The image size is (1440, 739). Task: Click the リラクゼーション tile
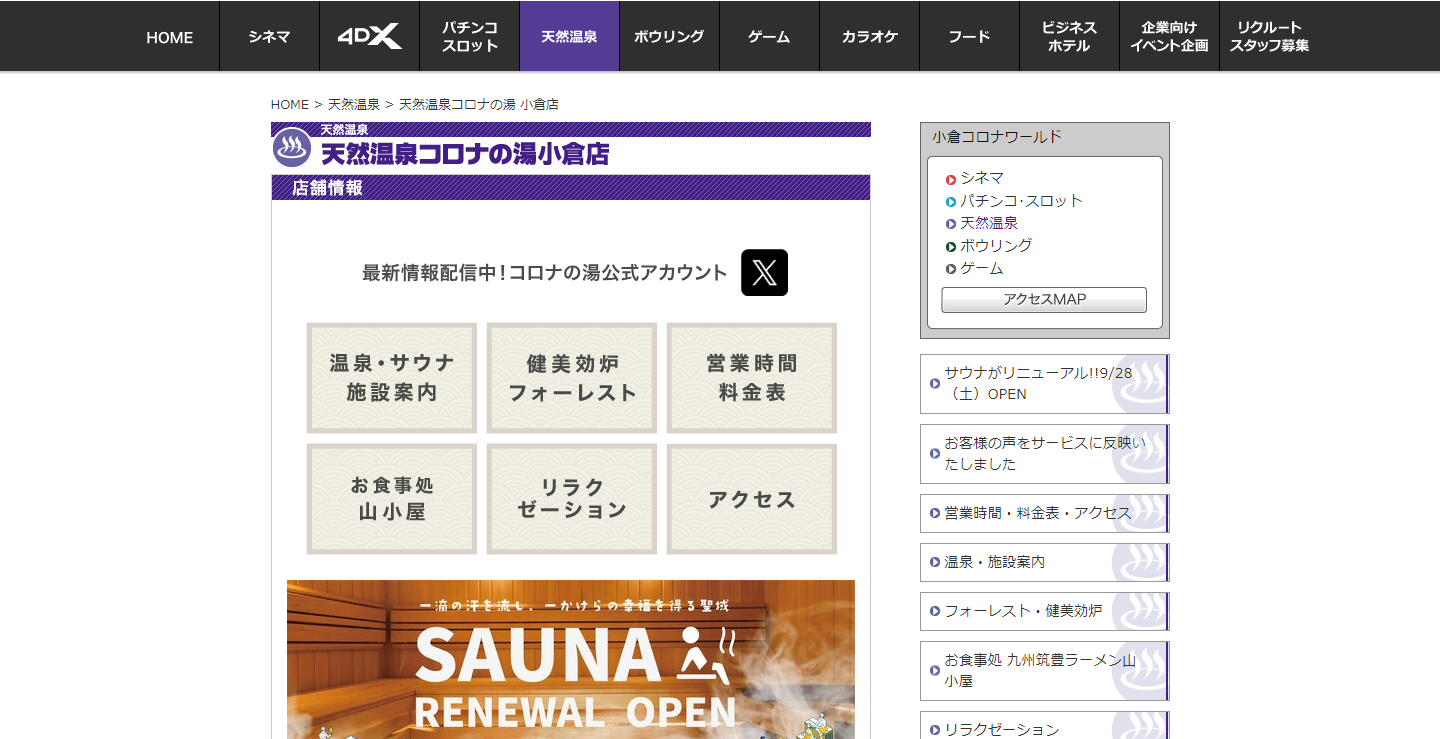pos(572,499)
